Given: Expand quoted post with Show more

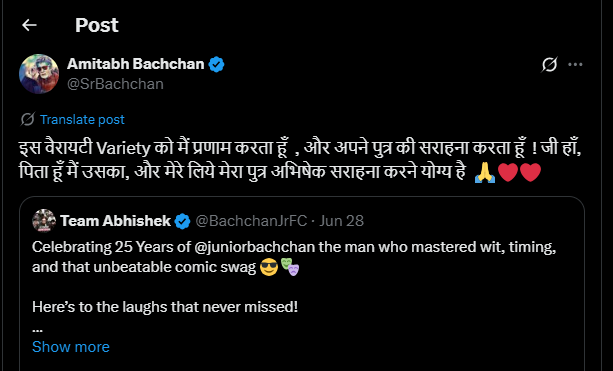Looking at the screenshot, I should [x=71, y=347].
